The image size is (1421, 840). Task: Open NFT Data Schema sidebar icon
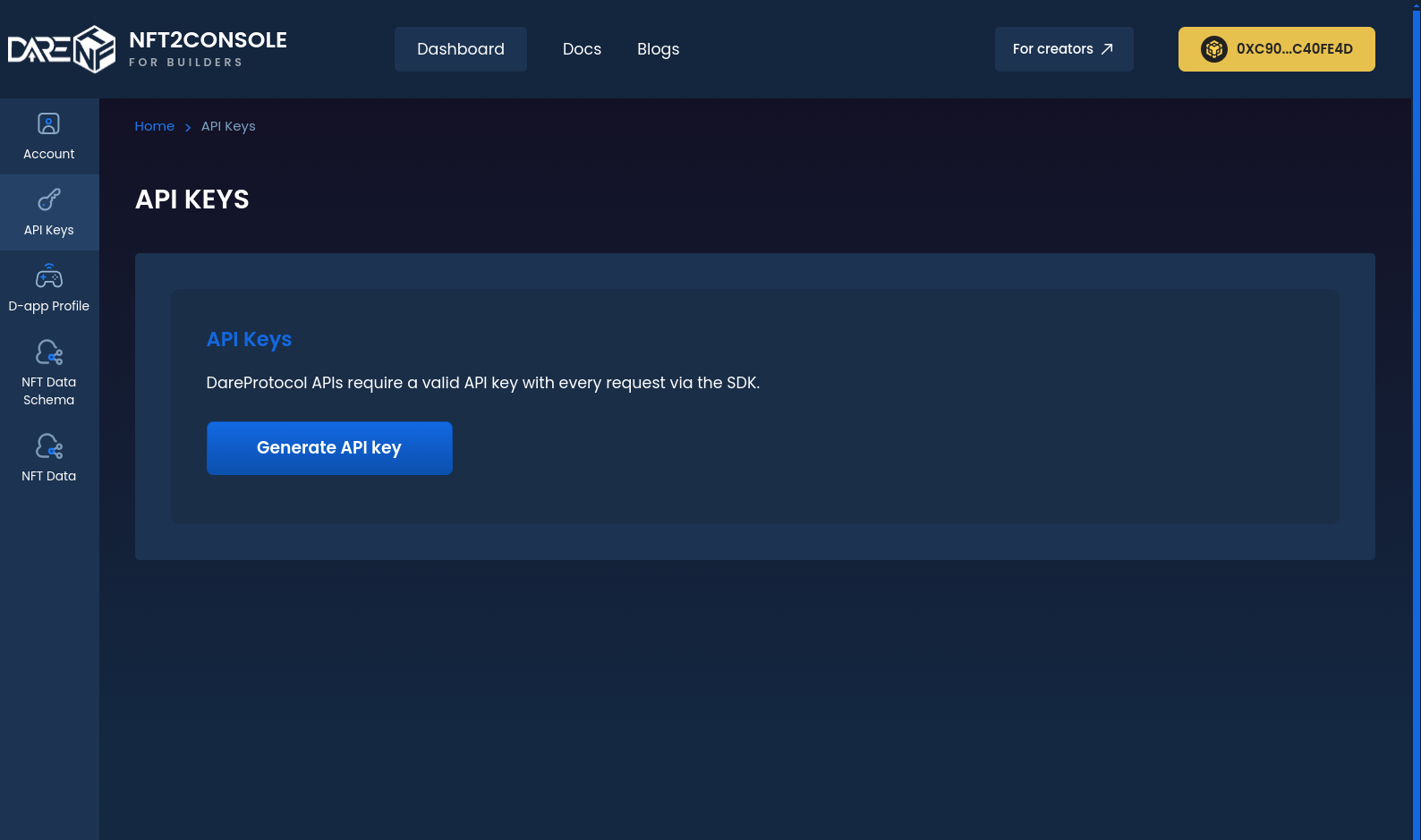49,352
